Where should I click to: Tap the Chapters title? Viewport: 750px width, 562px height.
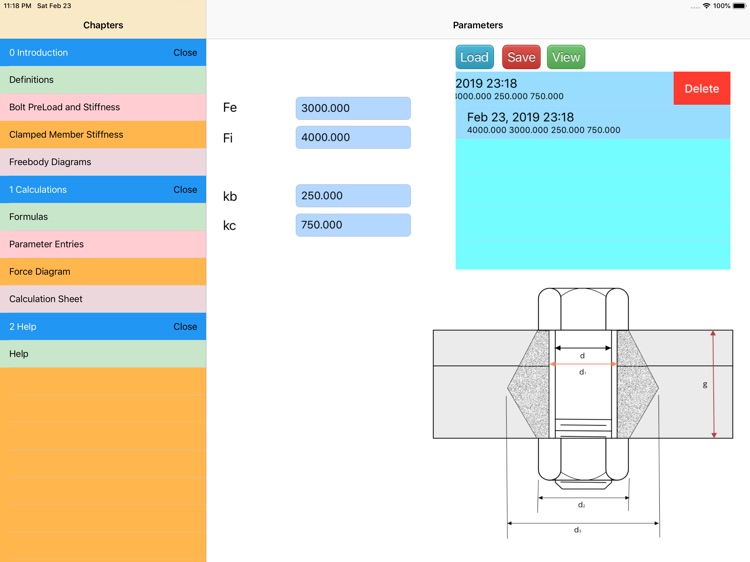103,25
